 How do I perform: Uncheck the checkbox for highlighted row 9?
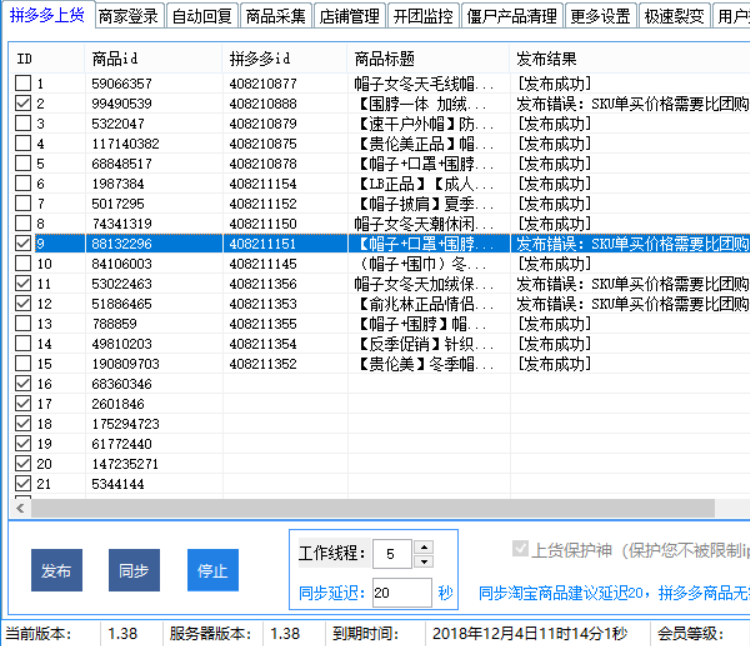[23, 243]
